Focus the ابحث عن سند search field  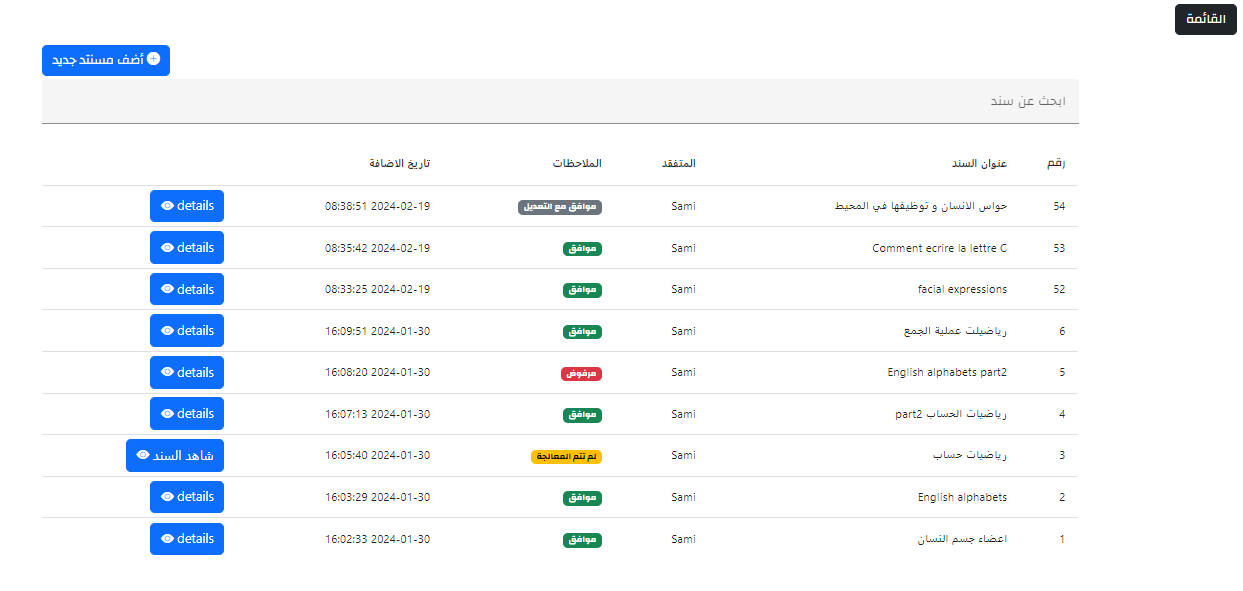tap(560, 102)
